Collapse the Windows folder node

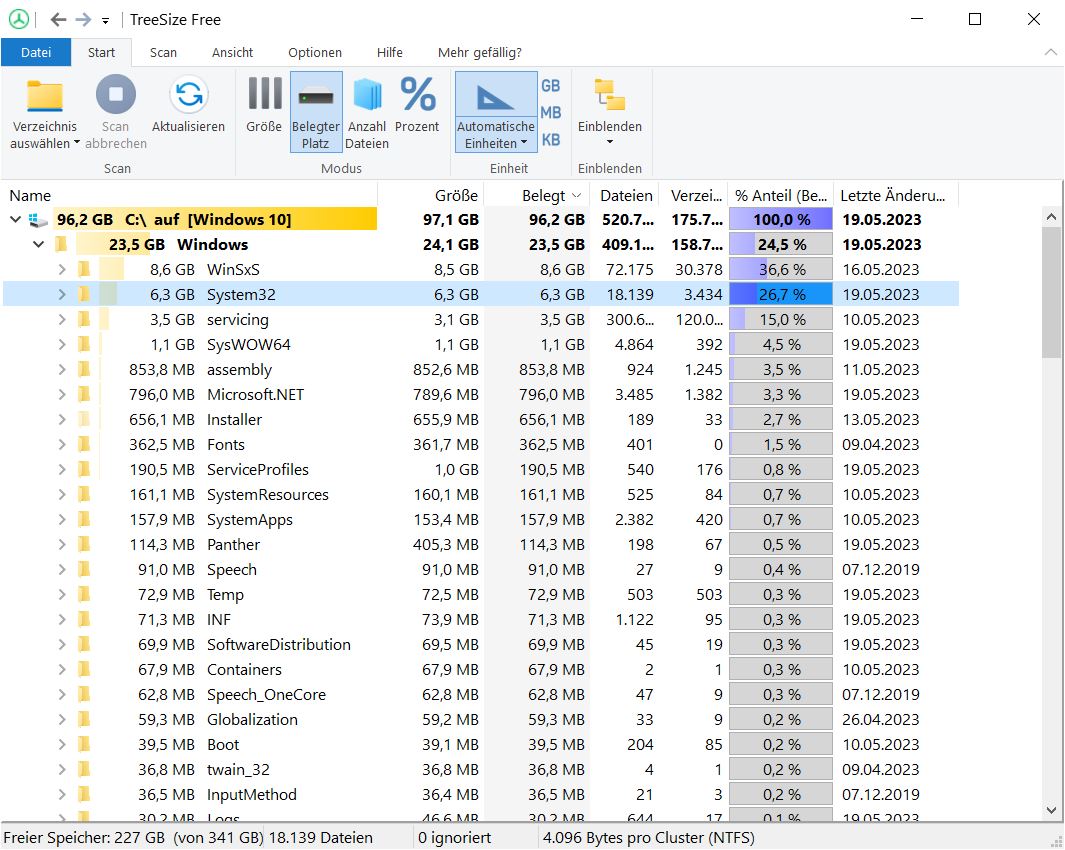tap(39, 245)
